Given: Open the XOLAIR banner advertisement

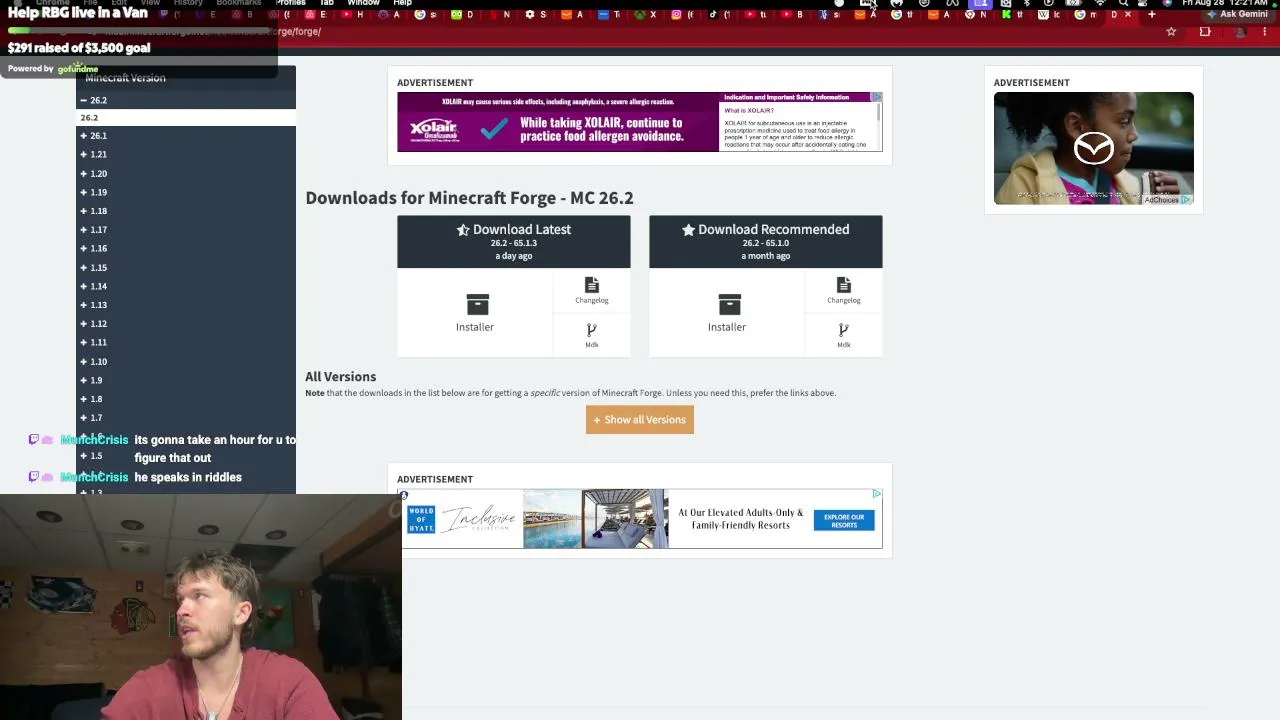Looking at the screenshot, I should pos(640,122).
